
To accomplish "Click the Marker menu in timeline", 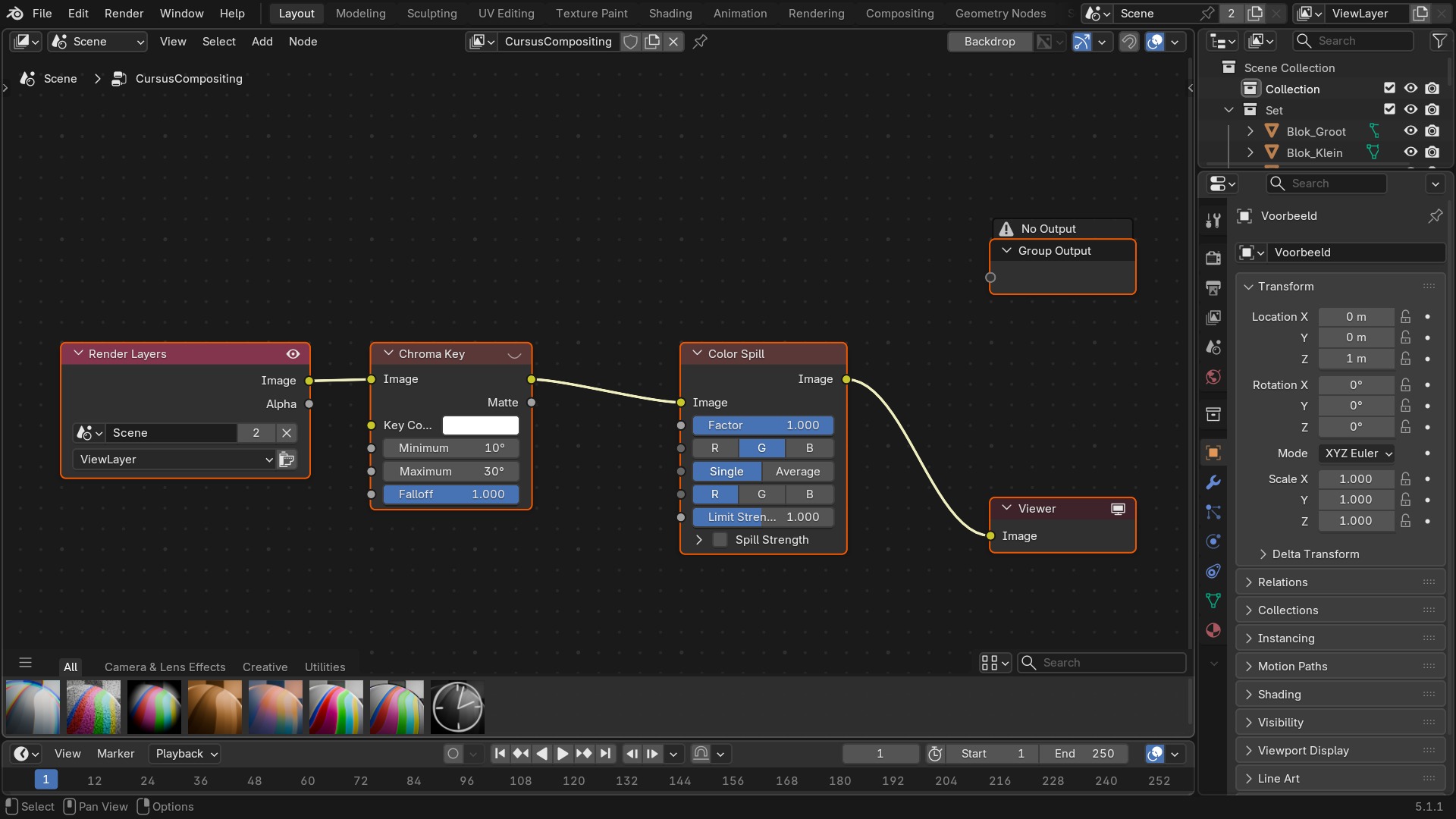I will click(x=115, y=754).
